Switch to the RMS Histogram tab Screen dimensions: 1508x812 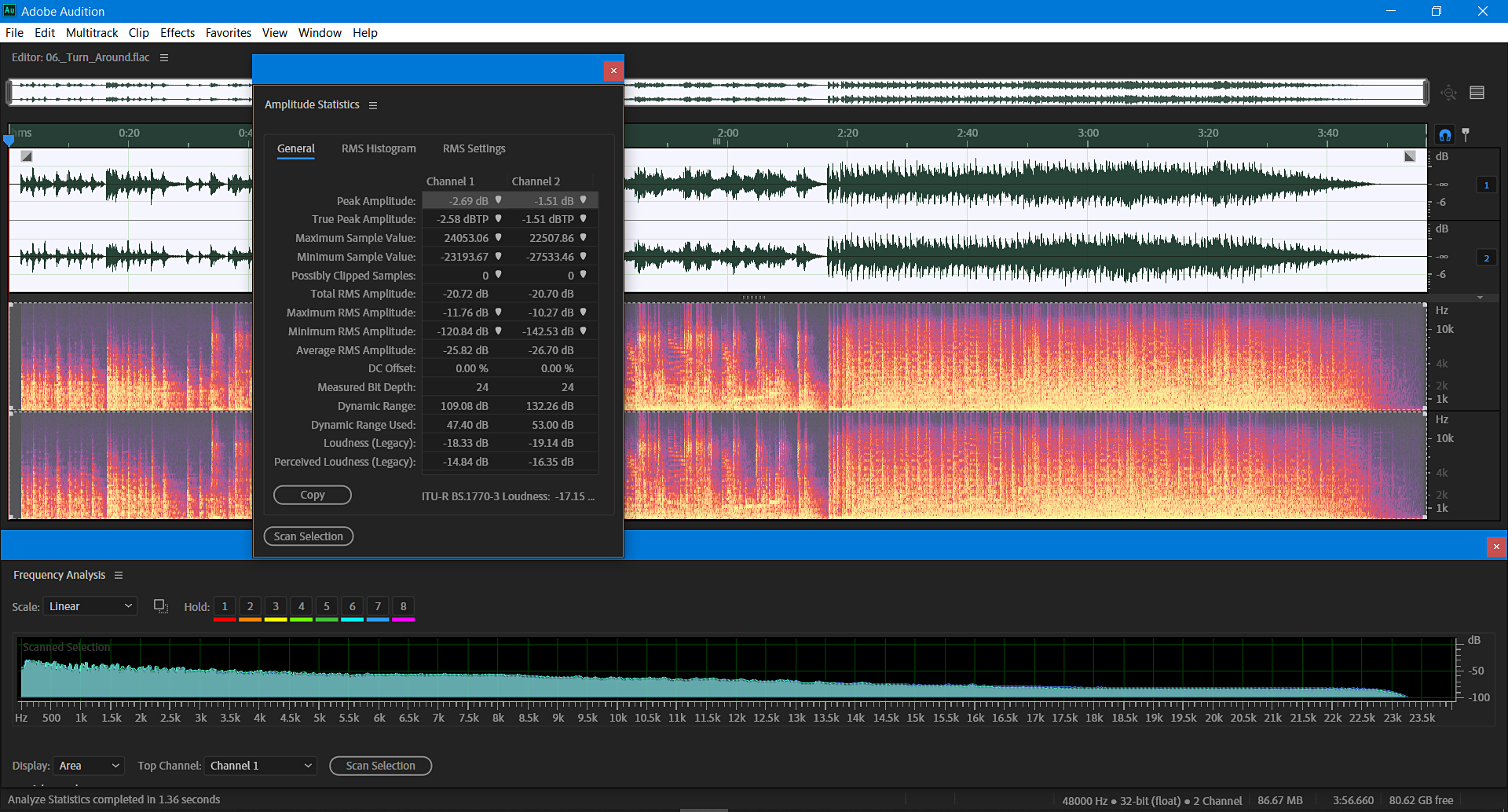point(379,148)
